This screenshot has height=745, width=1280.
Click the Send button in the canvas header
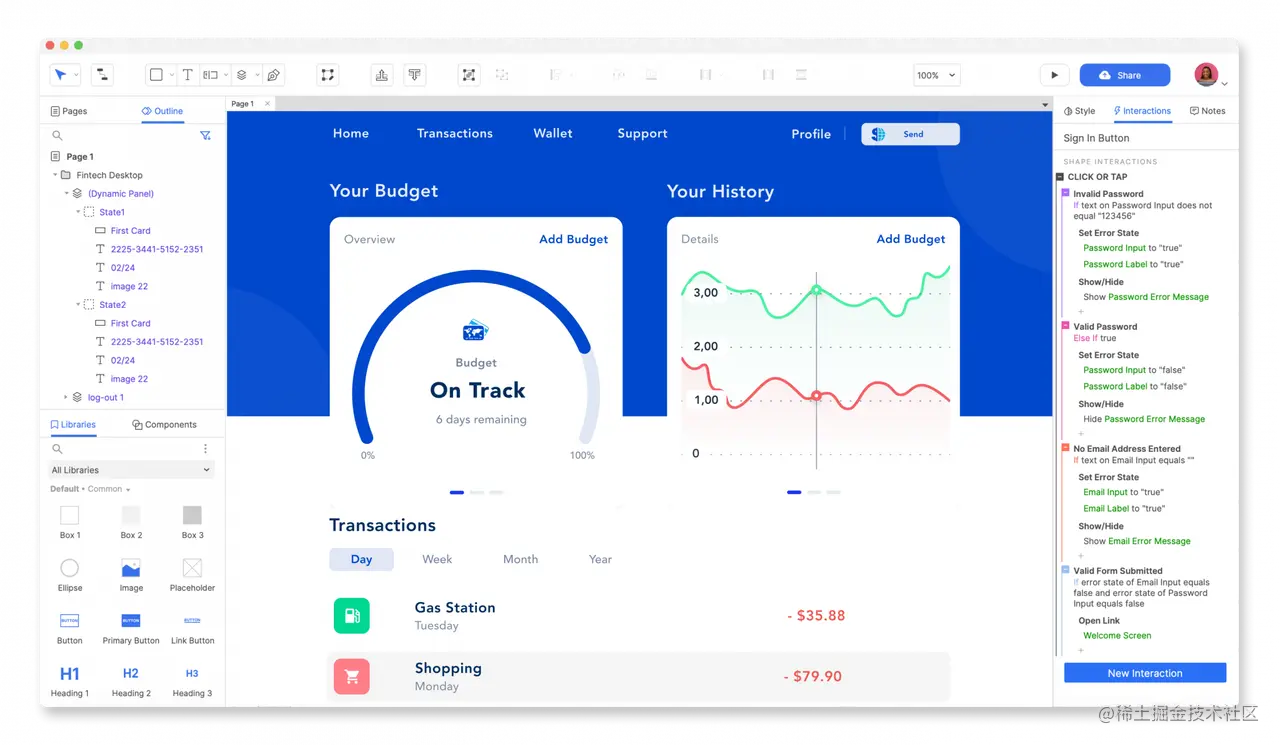(x=910, y=134)
